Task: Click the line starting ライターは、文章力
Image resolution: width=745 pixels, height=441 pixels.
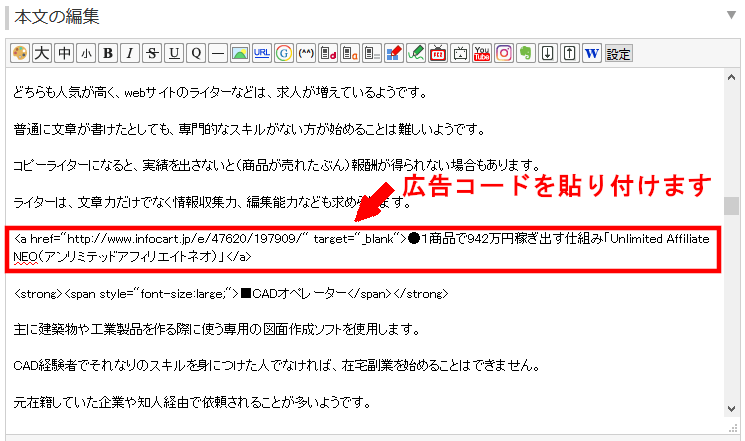Action: (212, 202)
